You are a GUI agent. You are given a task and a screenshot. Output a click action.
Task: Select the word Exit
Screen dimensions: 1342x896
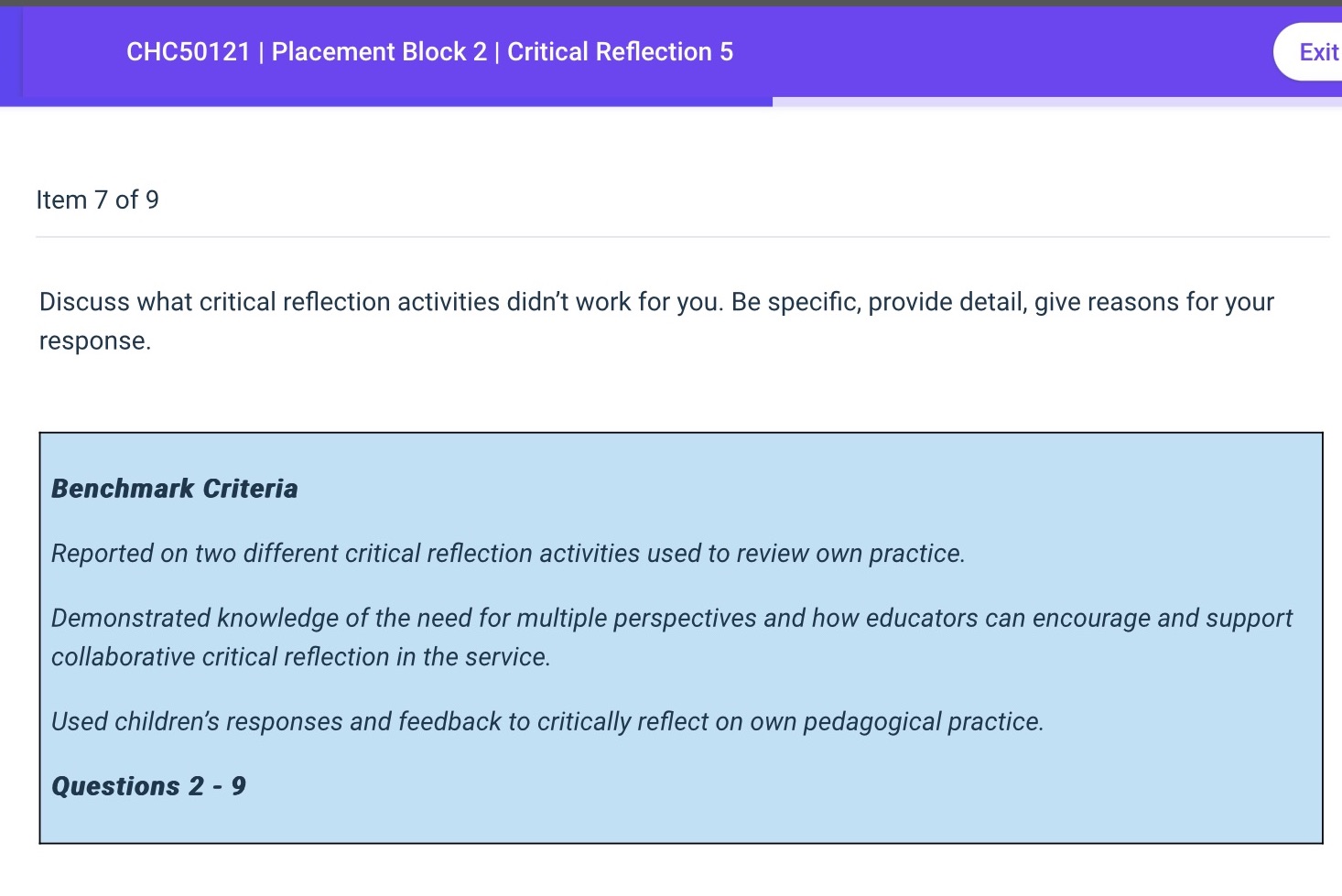pyautogui.click(x=1318, y=52)
